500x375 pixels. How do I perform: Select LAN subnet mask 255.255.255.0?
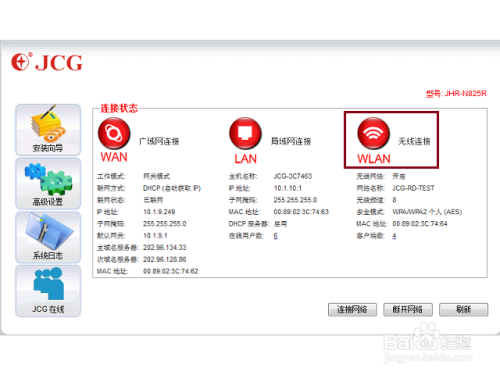tap(295, 200)
